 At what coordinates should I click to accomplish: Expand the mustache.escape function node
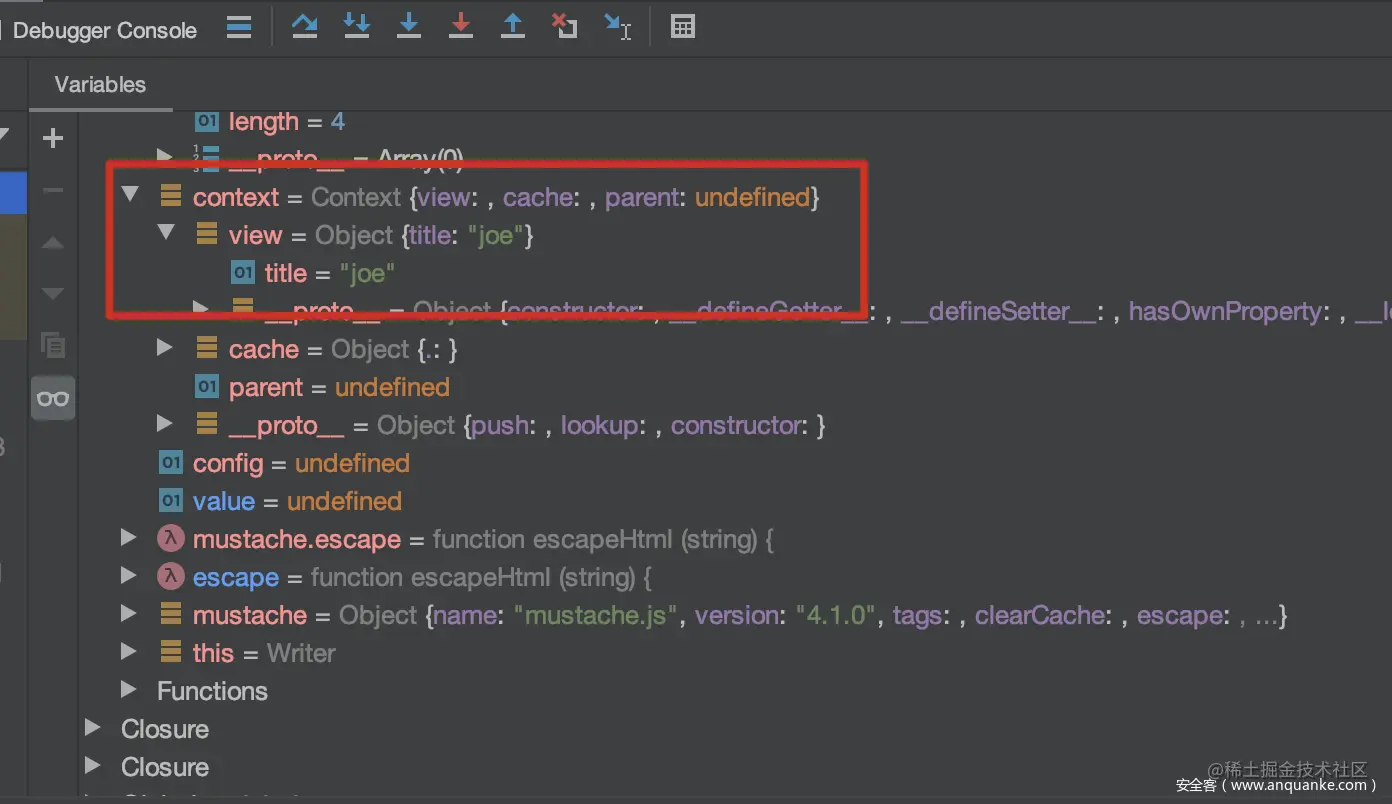click(128, 538)
